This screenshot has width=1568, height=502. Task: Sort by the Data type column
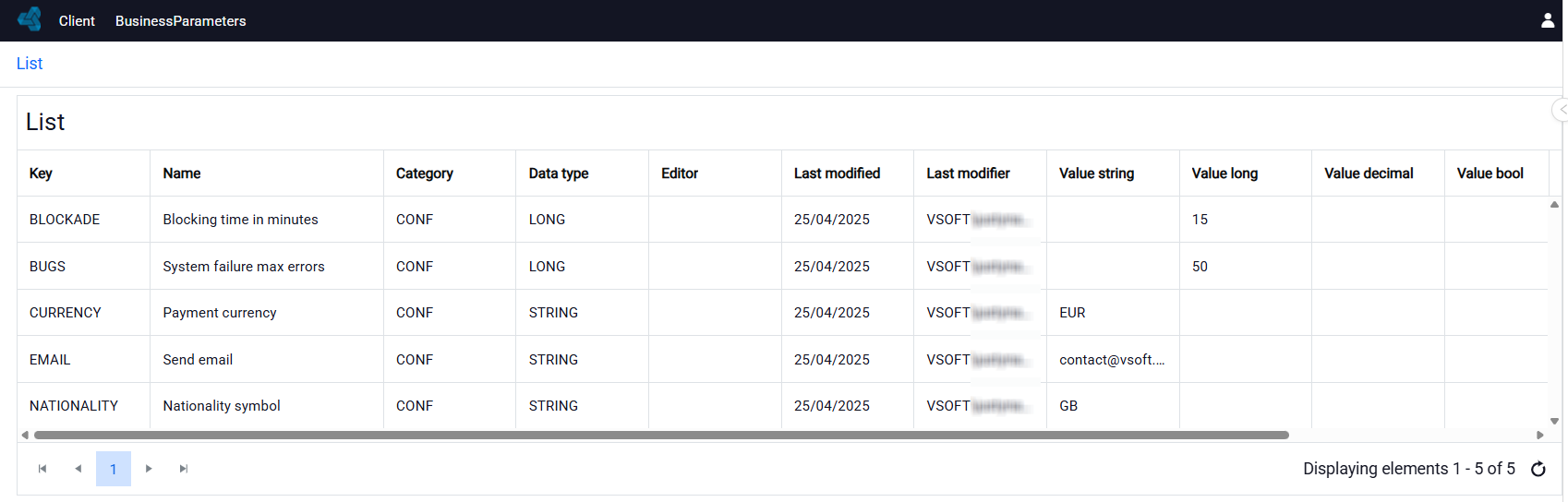pyautogui.click(x=559, y=173)
